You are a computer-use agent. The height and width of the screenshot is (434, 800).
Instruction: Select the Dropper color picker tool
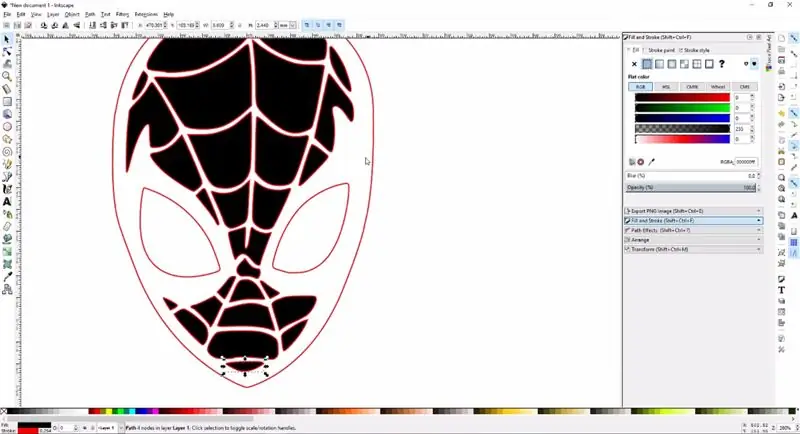[x=7, y=276]
